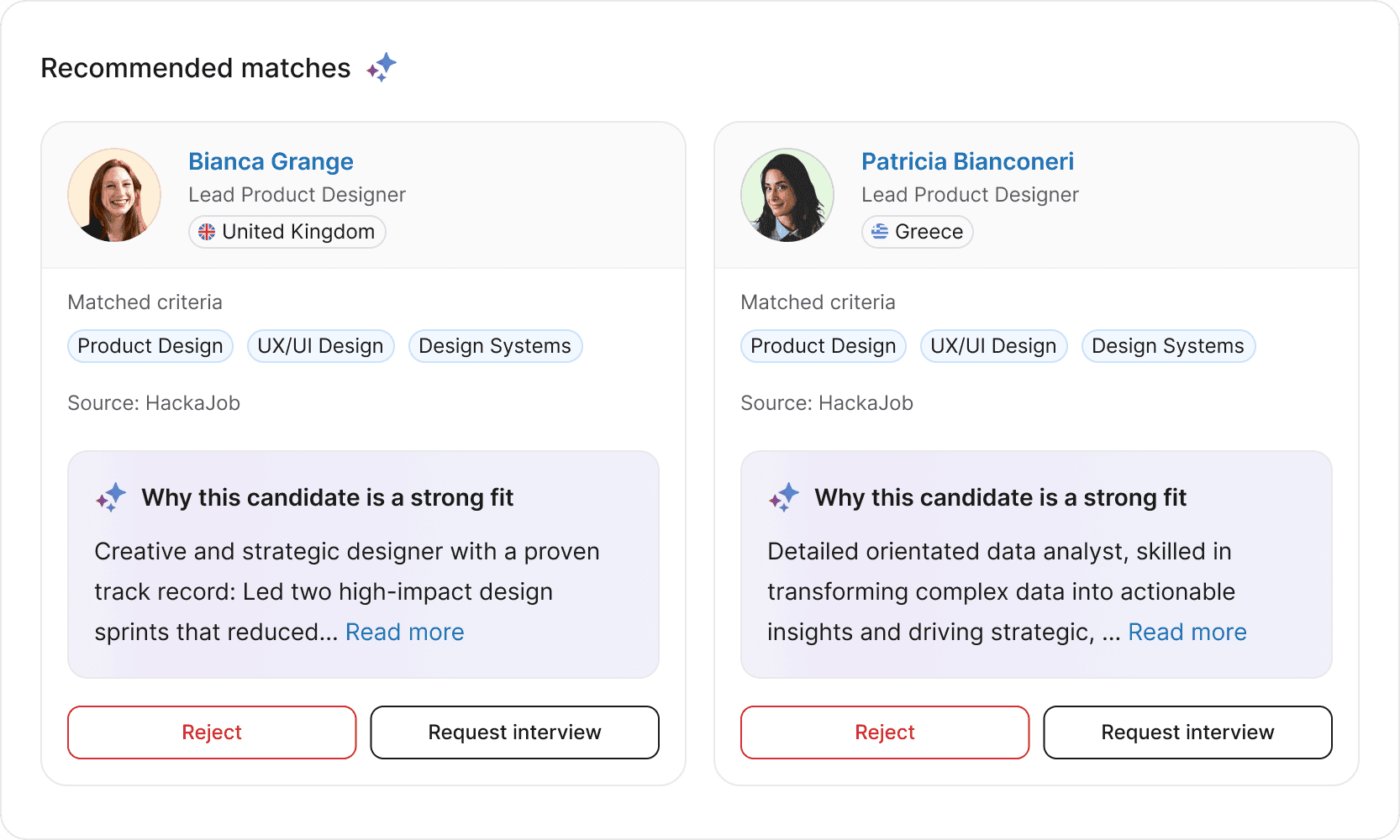Expand Bianca's summary with Read more

[405, 632]
